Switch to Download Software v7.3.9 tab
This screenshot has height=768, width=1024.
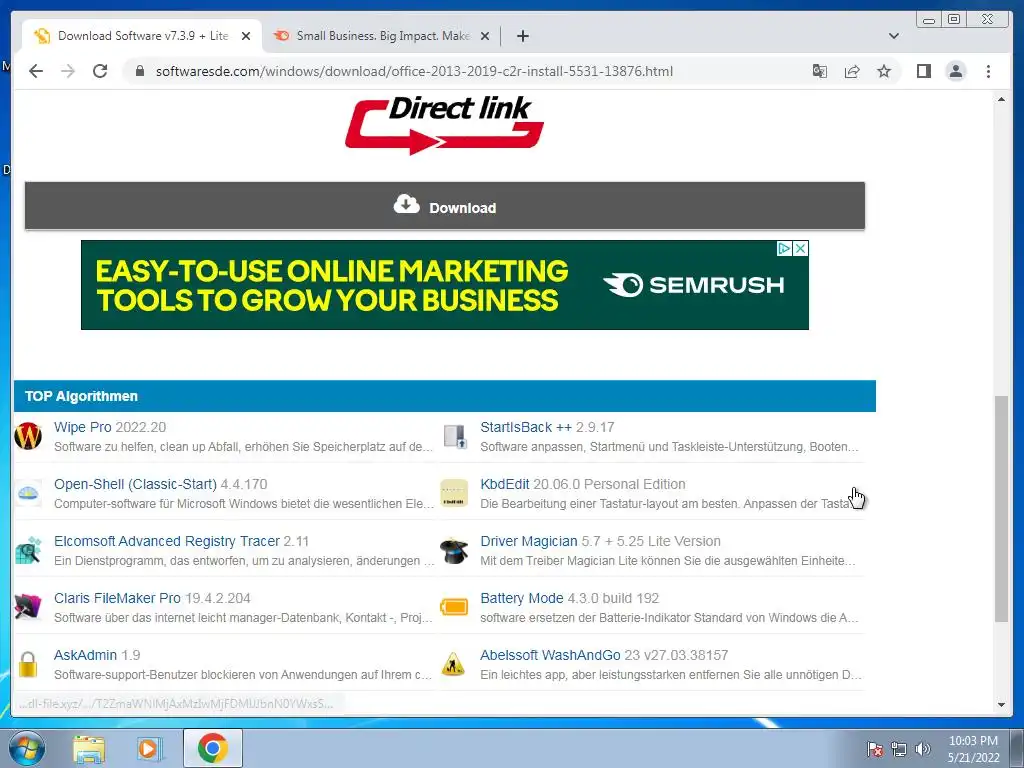[142, 36]
